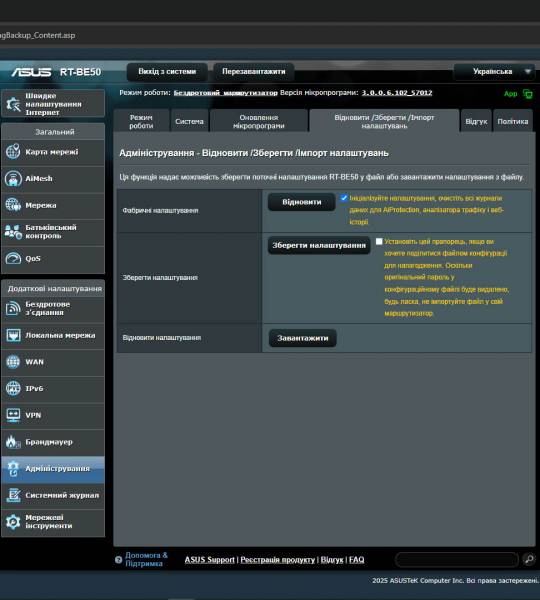The image size is (540, 600).
Task: Click the footer search input field
Action: [x=457, y=559]
